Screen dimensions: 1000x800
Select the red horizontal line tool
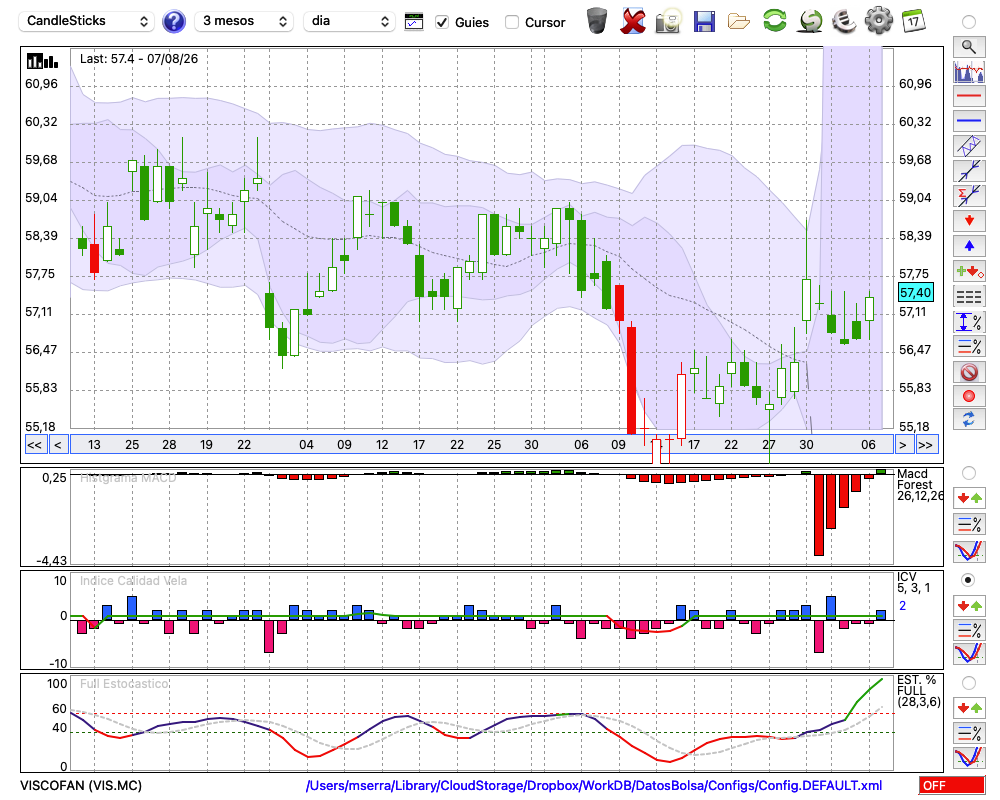(x=969, y=96)
